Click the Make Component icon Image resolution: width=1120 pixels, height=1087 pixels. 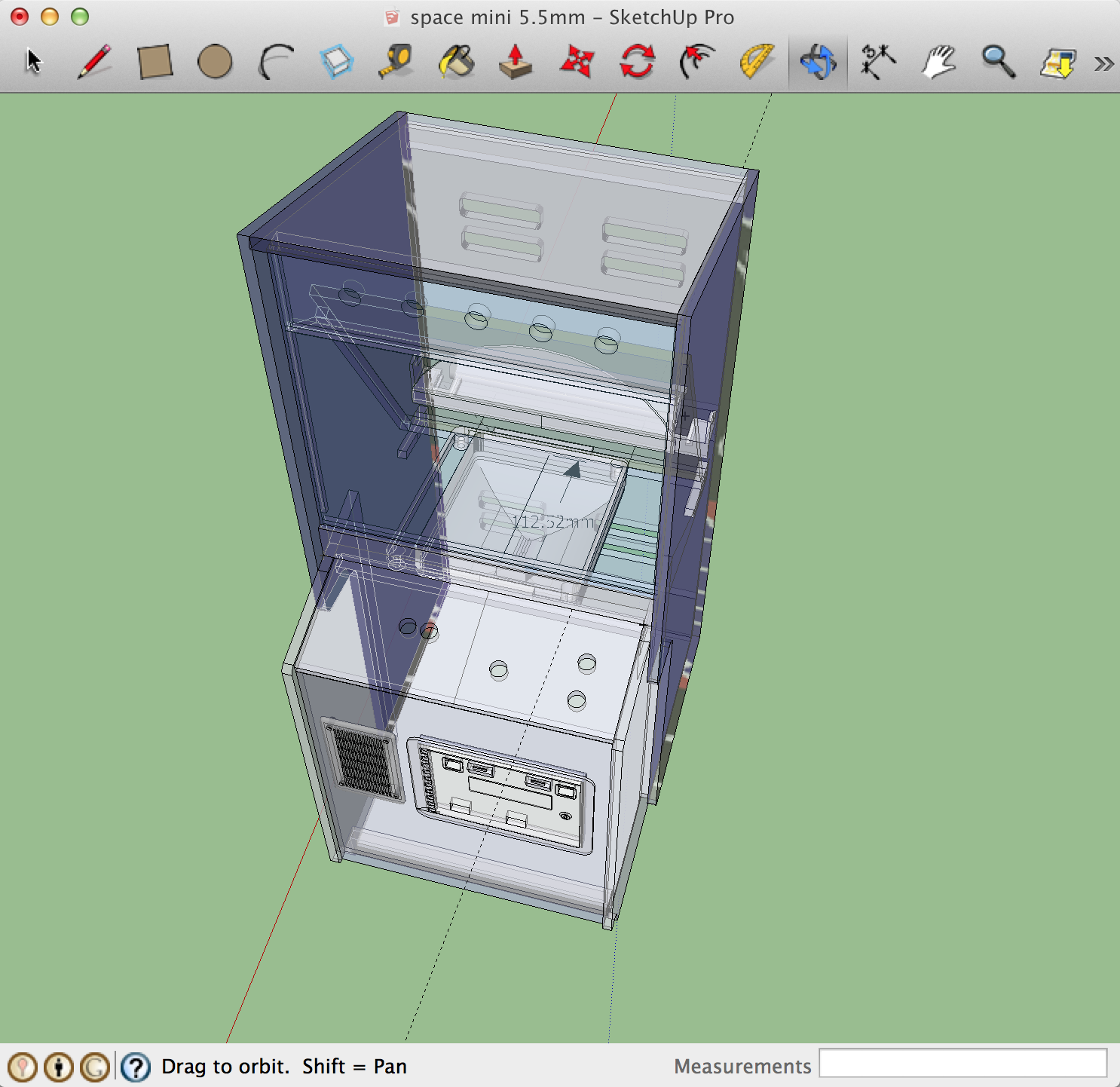click(336, 62)
